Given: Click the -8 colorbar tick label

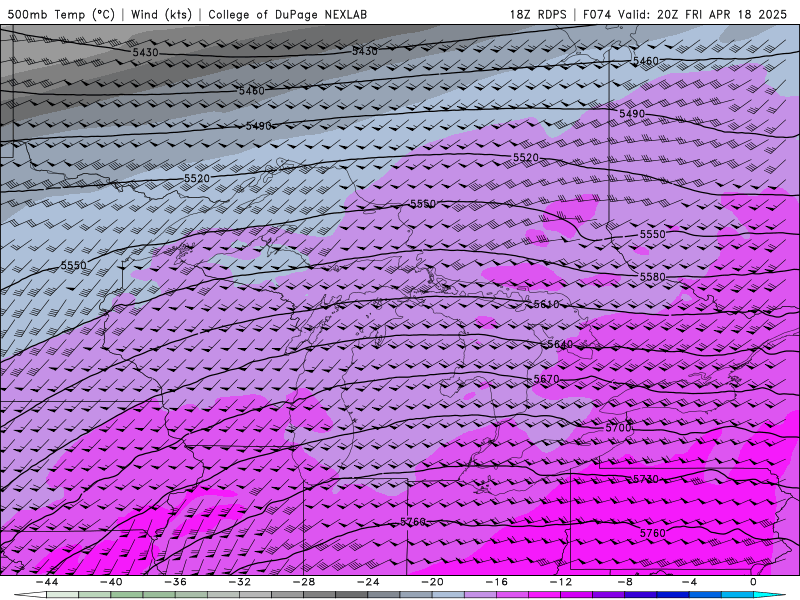Looking at the screenshot, I should click(625, 582).
